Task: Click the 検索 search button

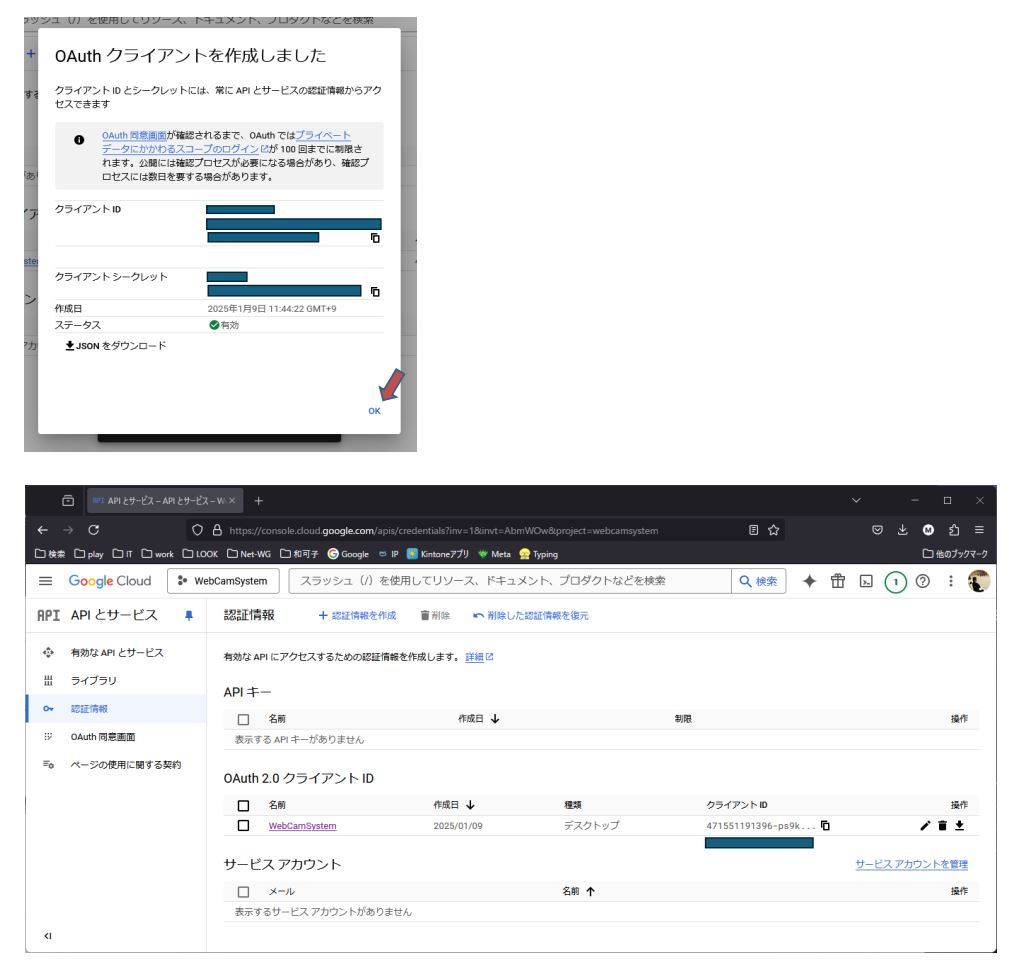Action: click(758, 581)
